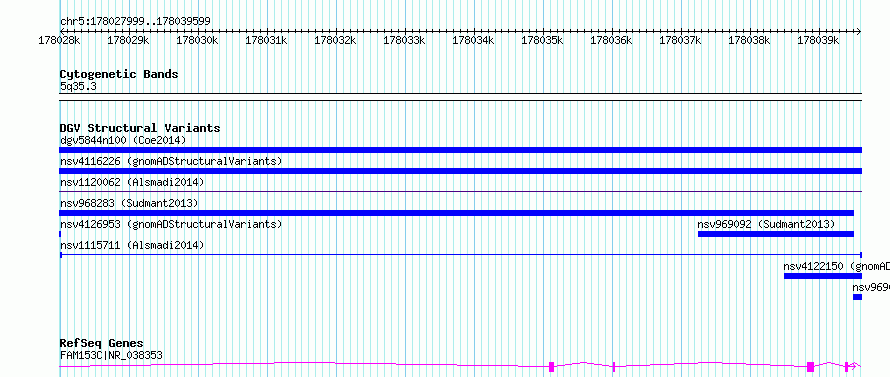This screenshot has height=377, width=890.
Task: Click the nsv968283 (Sudmant2013) blue bar
Action: [456, 213]
